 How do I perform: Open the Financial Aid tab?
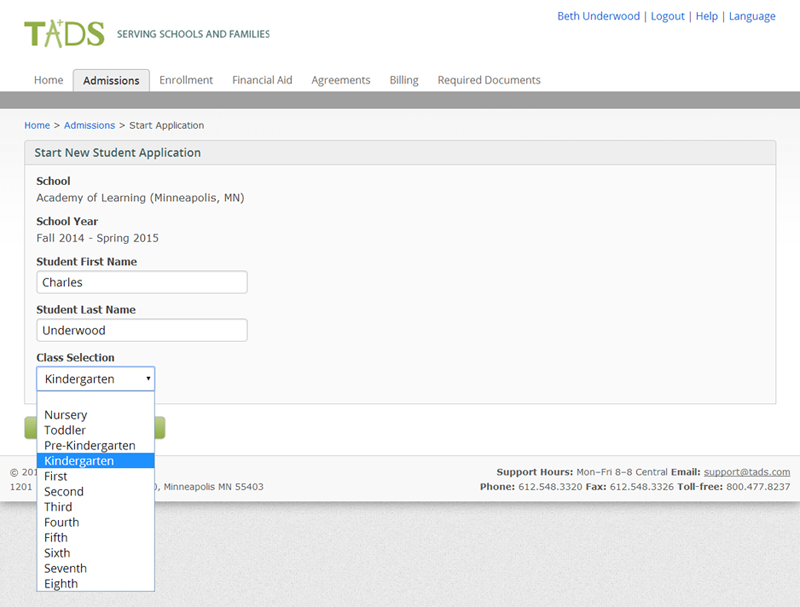coord(262,80)
